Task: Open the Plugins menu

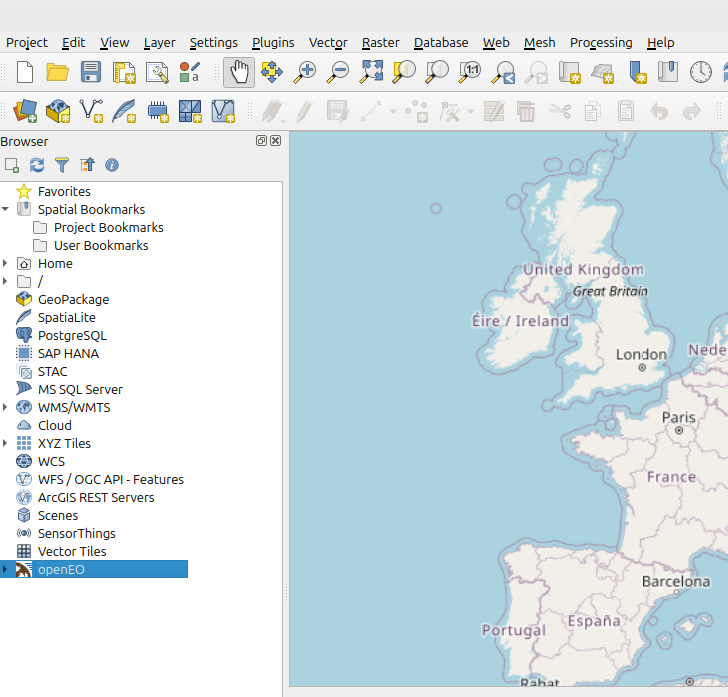Action: [273, 43]
